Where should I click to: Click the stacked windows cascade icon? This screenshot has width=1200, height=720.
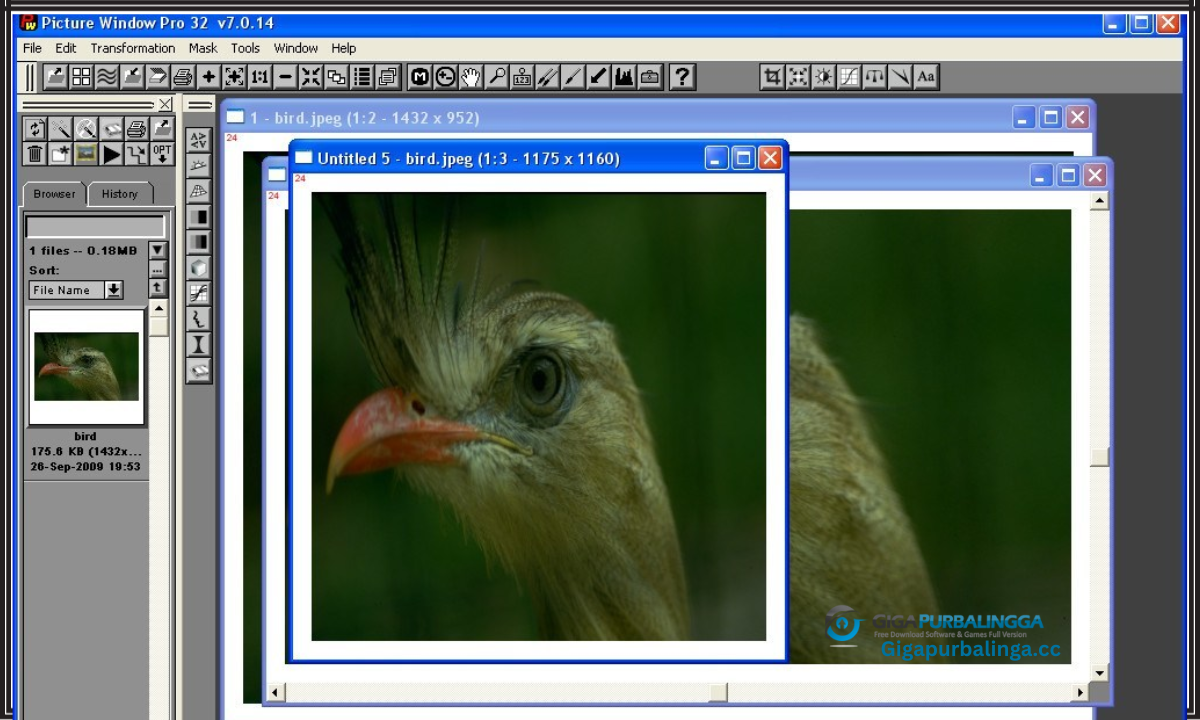tap(388, 77)
